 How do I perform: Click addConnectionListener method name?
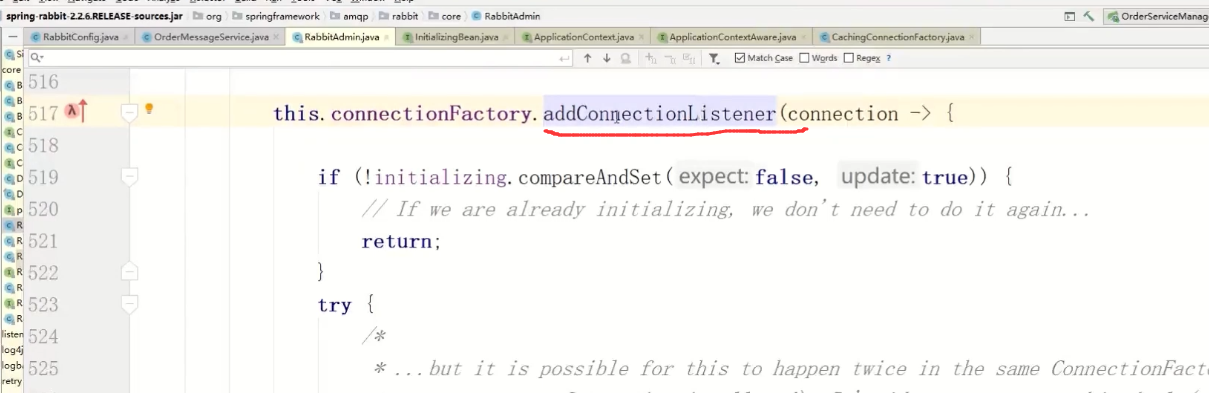point(660,113)
